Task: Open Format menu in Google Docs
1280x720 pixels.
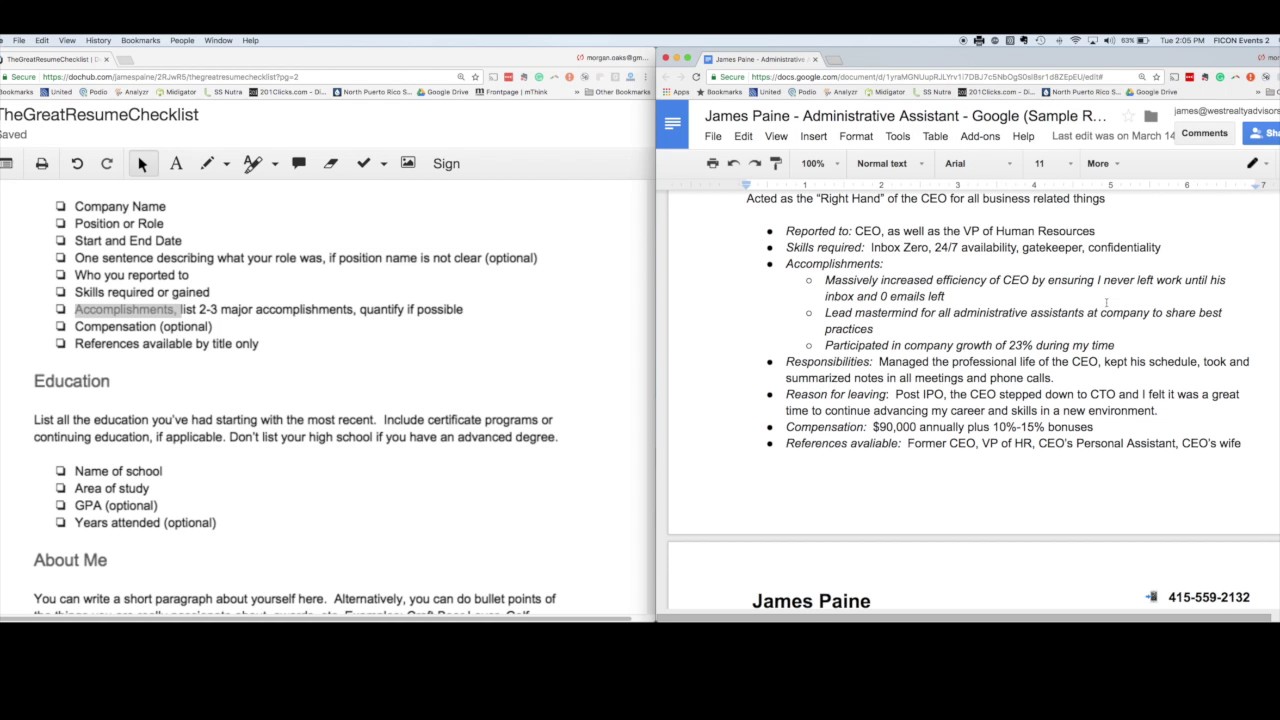Action: [x=856, y=137]
